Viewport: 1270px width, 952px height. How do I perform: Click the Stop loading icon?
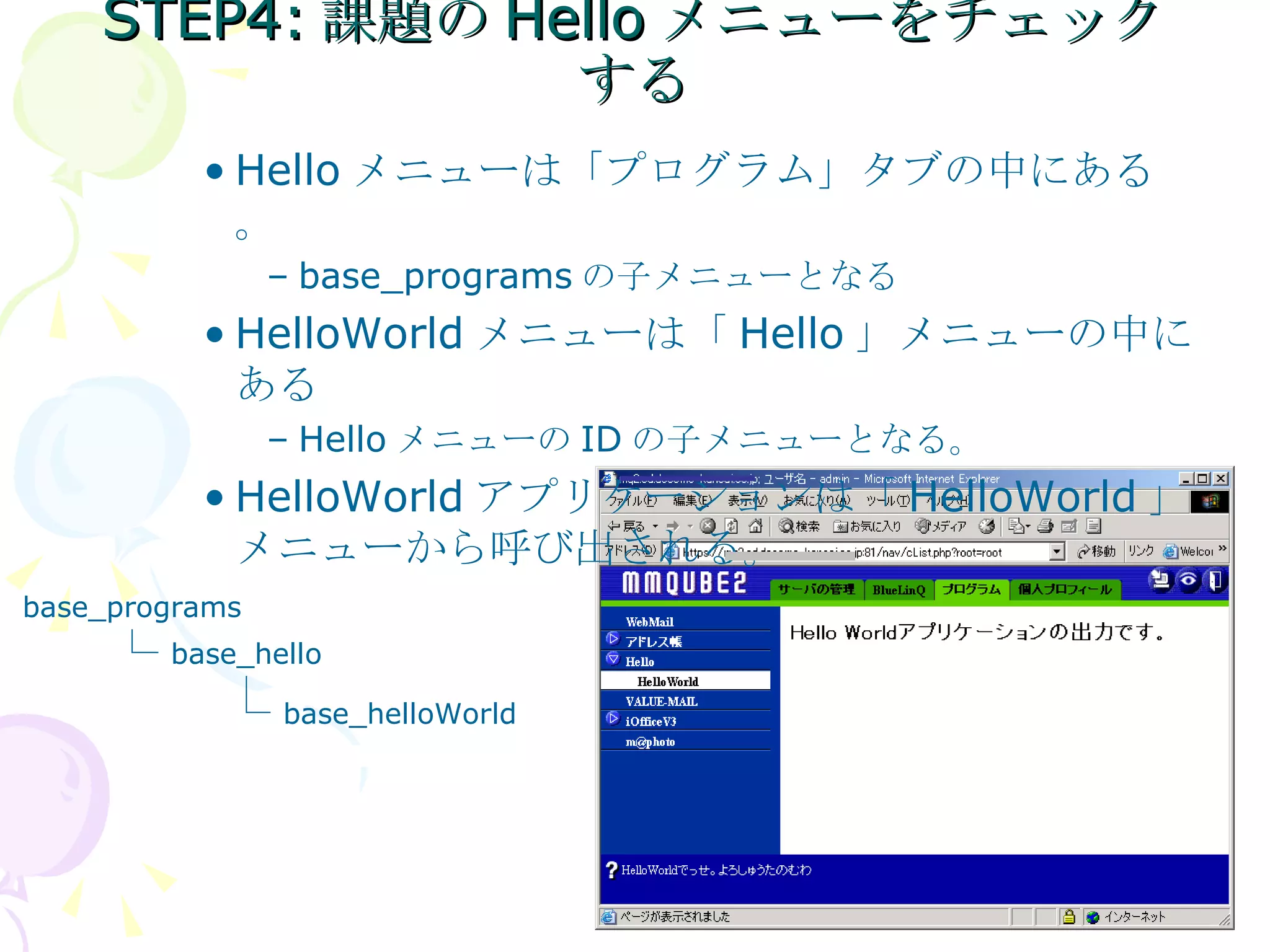[x=708, y=526]
